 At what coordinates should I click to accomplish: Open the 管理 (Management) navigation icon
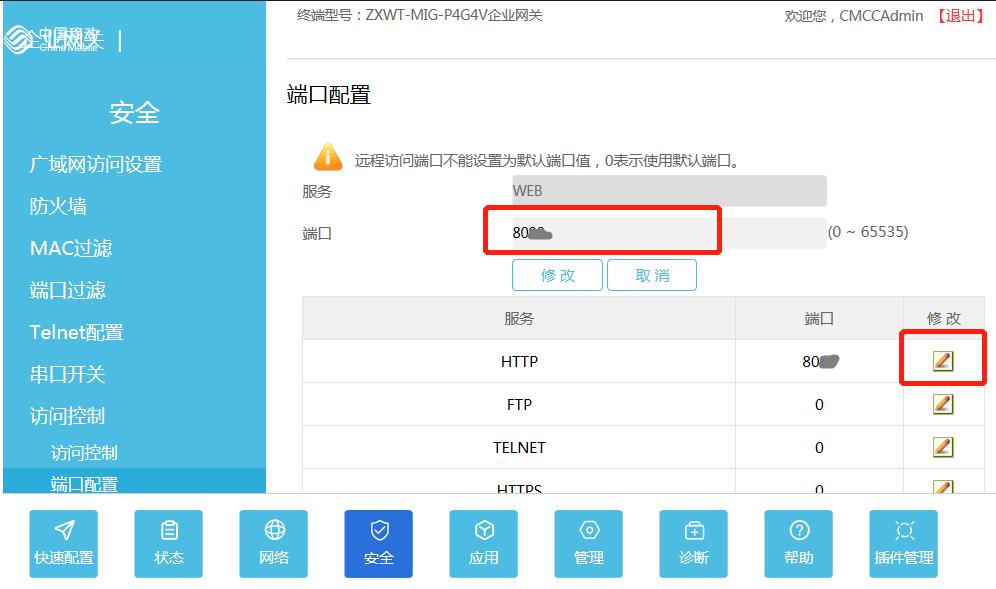pos(588,543)
